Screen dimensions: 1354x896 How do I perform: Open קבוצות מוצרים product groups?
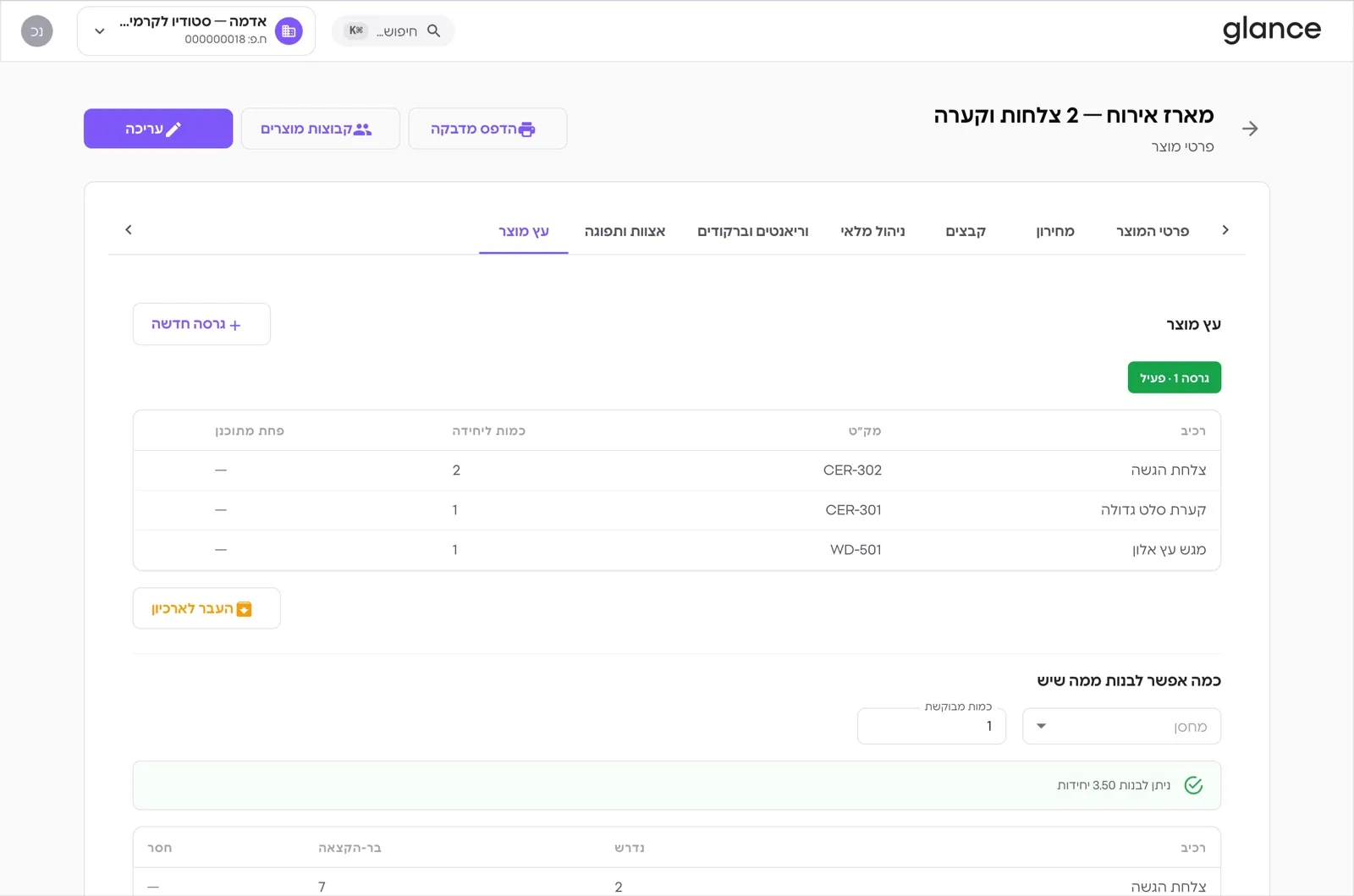tap(320, 129)
